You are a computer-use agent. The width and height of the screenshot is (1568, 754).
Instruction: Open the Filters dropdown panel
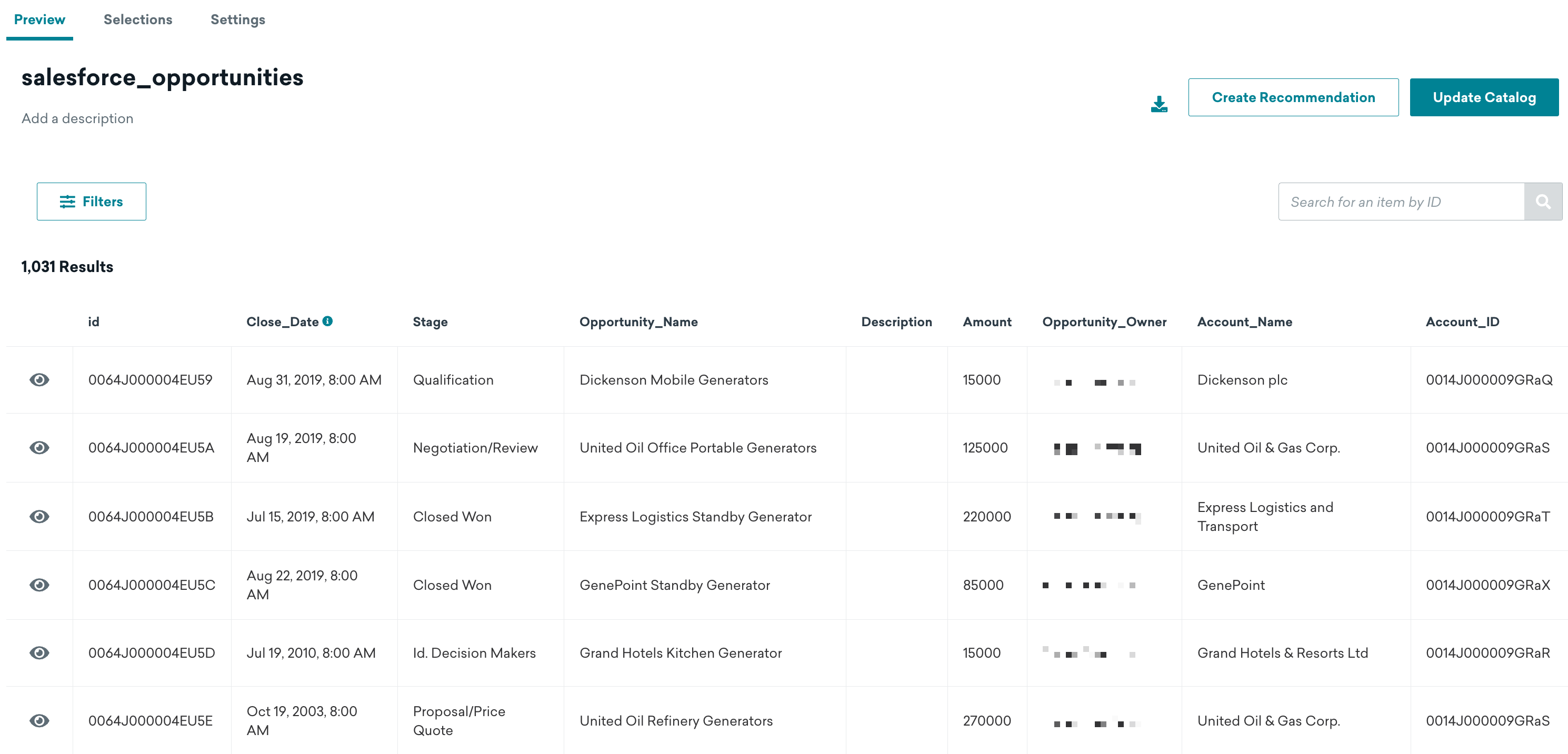pyautogui.click(x=91, y=201)
